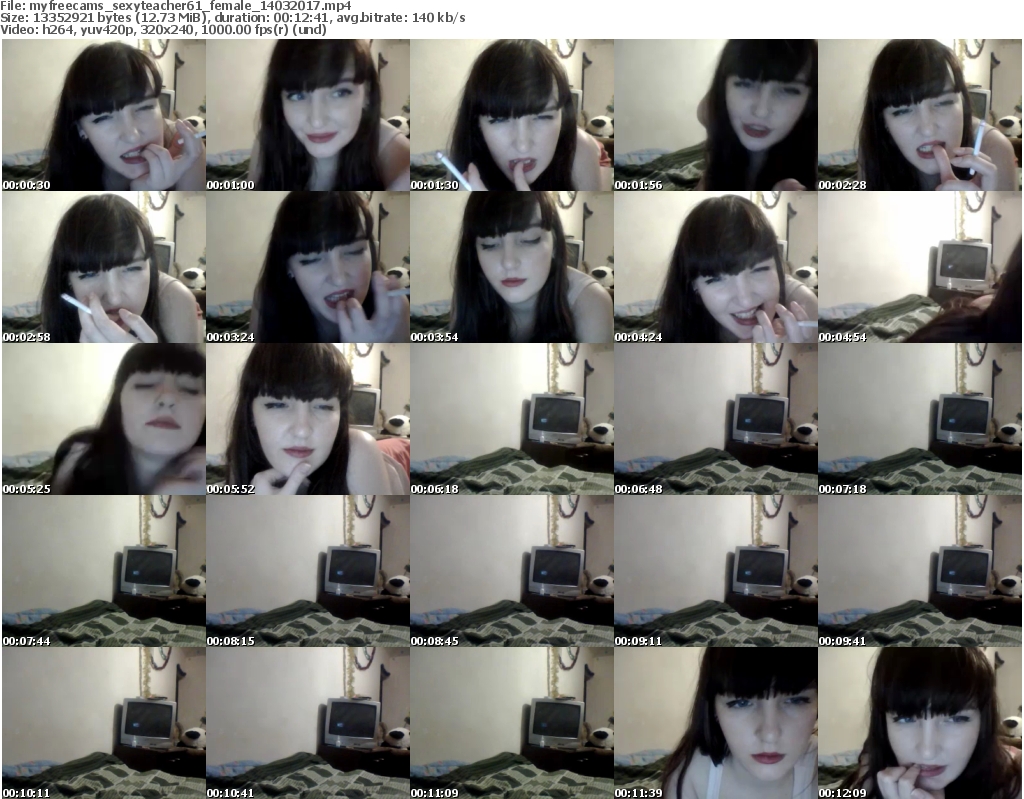Screen dimensions: 1024x799
Task: Click the Size and duration info line
Action: 232,18
